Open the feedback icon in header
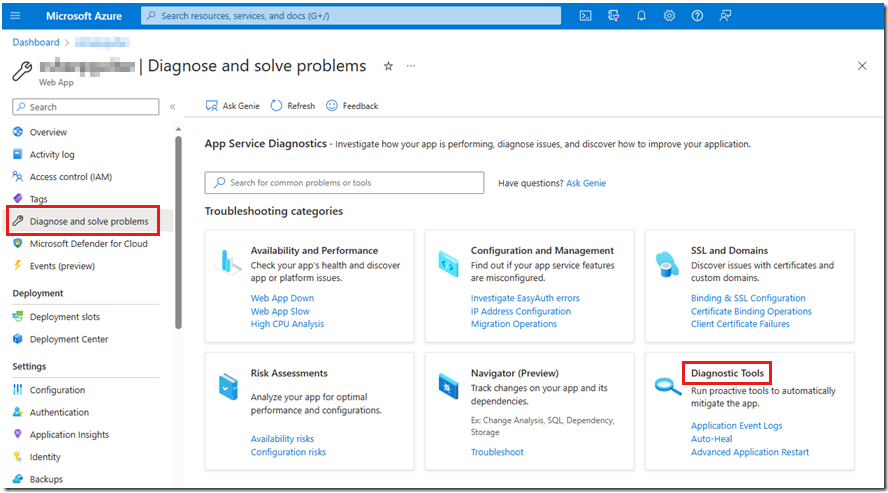 725,16
